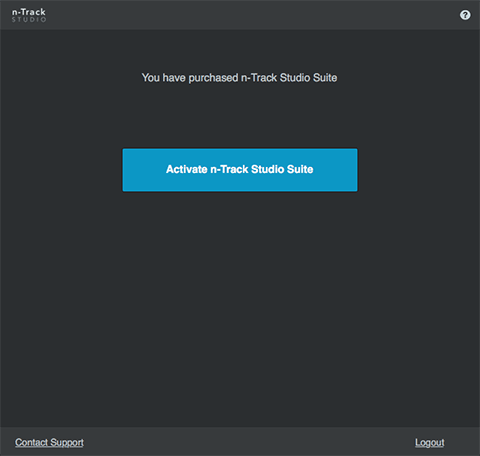Click the help question mark icon
Screen dimensions: 480x456
pyautogui.click(x=465, y=15)
